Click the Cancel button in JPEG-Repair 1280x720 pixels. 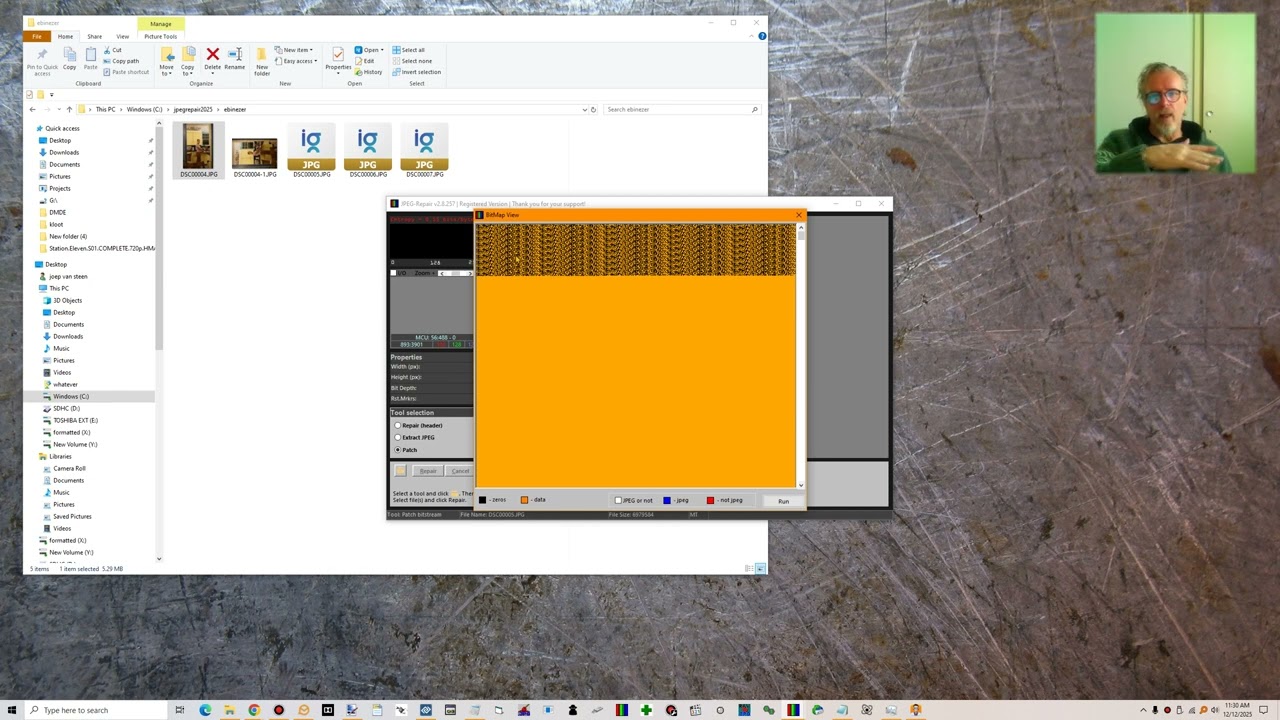tap(460, 471)
